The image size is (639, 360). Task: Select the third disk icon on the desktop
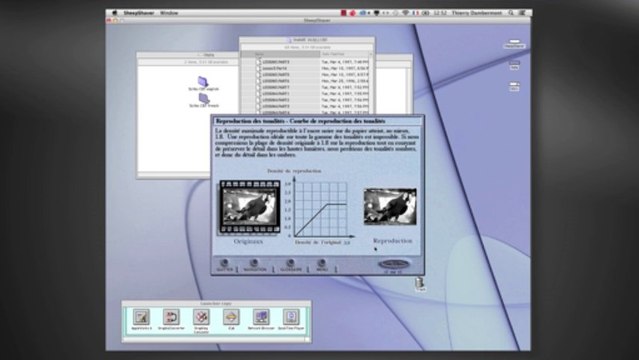click(x=514, y=85)
